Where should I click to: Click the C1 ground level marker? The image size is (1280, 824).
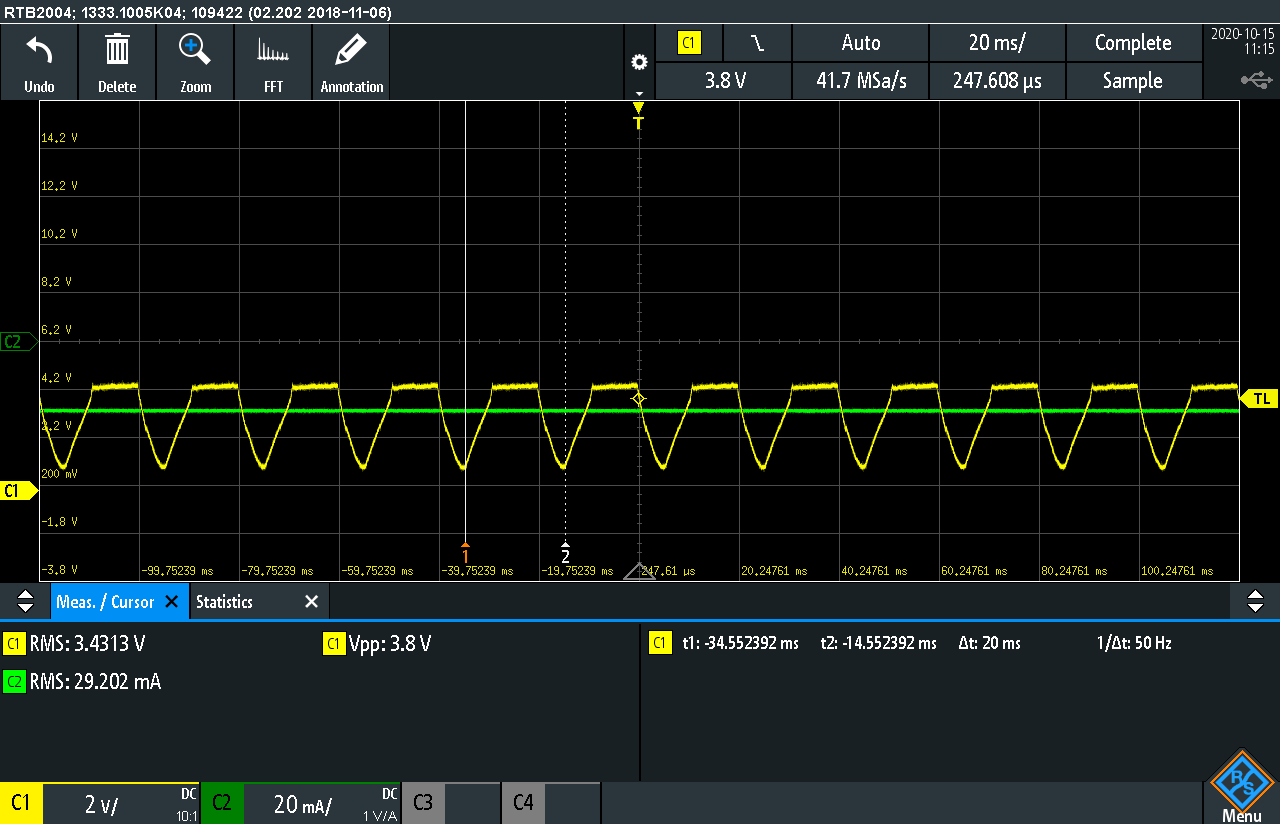[x=18, y=490]
